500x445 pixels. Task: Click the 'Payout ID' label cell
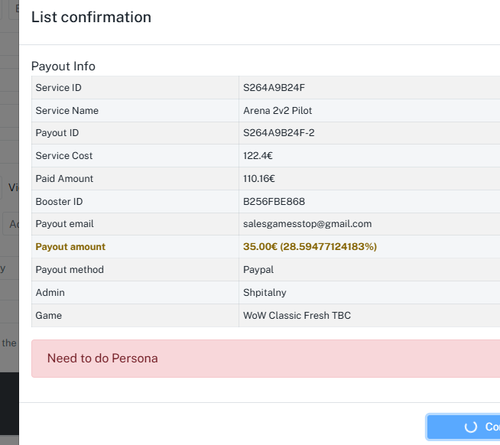point(135,133)
